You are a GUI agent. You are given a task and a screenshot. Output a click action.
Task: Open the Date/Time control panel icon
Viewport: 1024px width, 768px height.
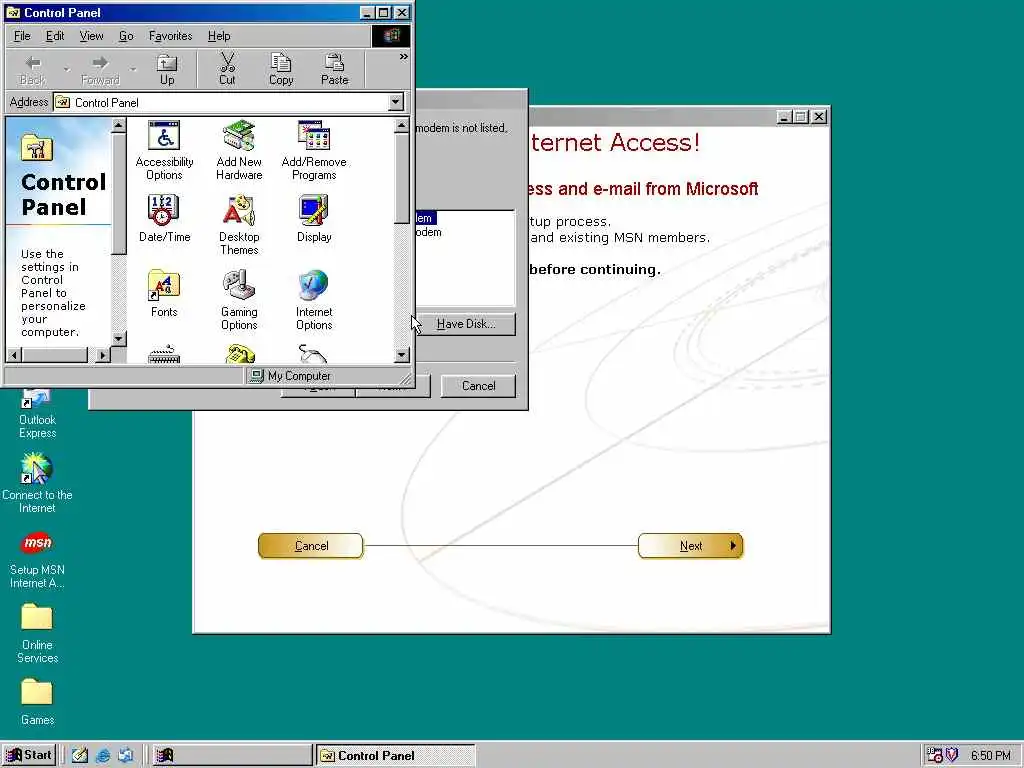pos(164,219)
